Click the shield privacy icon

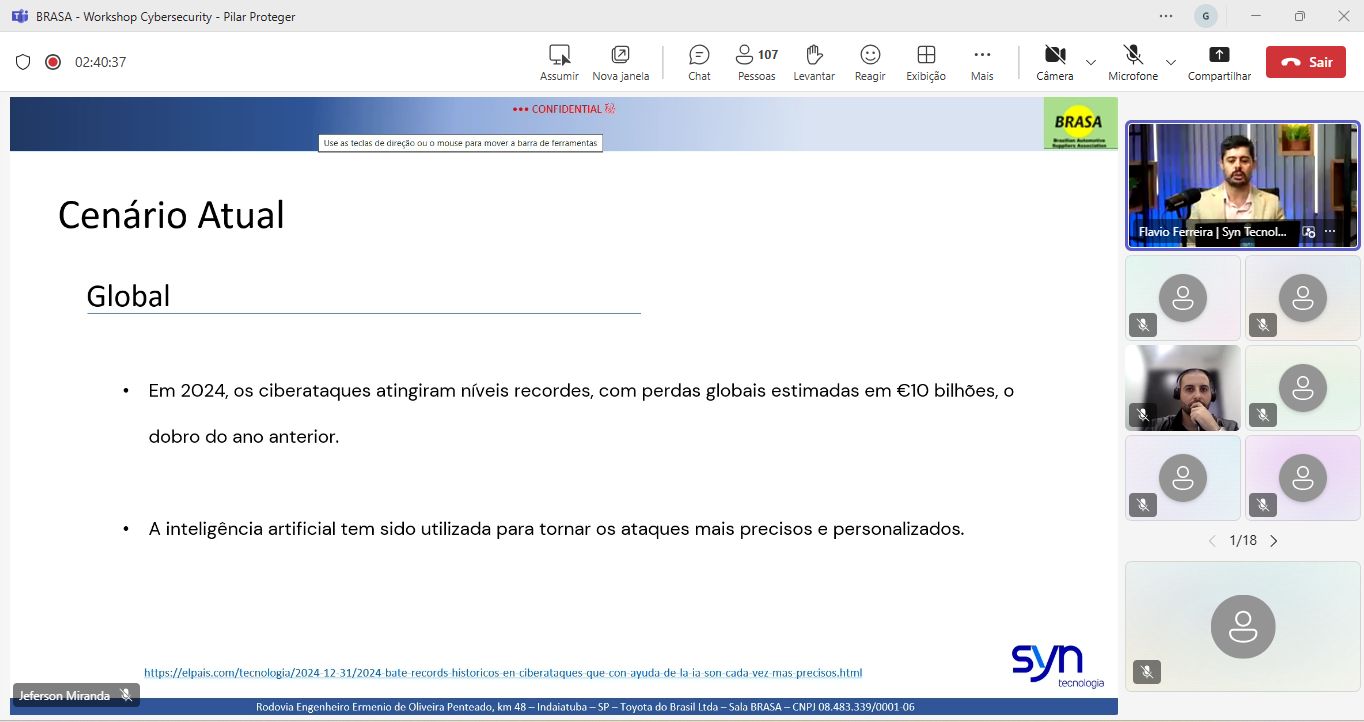pyautogui.click(x=23, y=62)
